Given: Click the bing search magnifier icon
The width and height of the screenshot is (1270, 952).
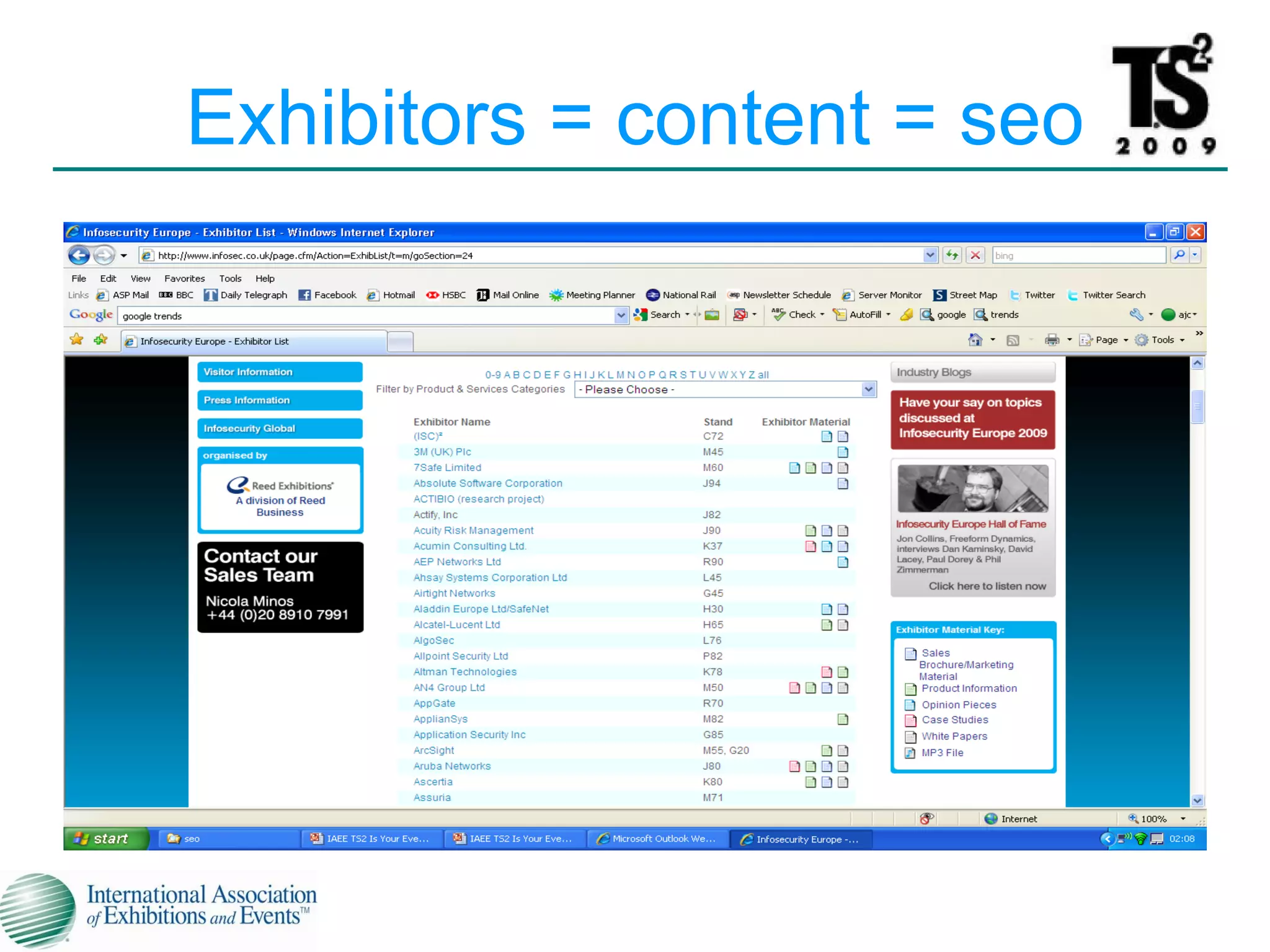Looking at the screenshot, I should click(x=1179, y=255).
